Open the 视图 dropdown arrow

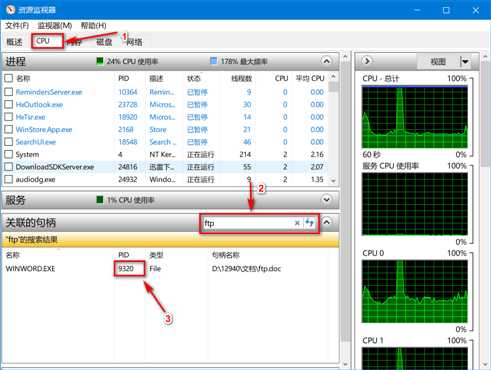[465, 61]
